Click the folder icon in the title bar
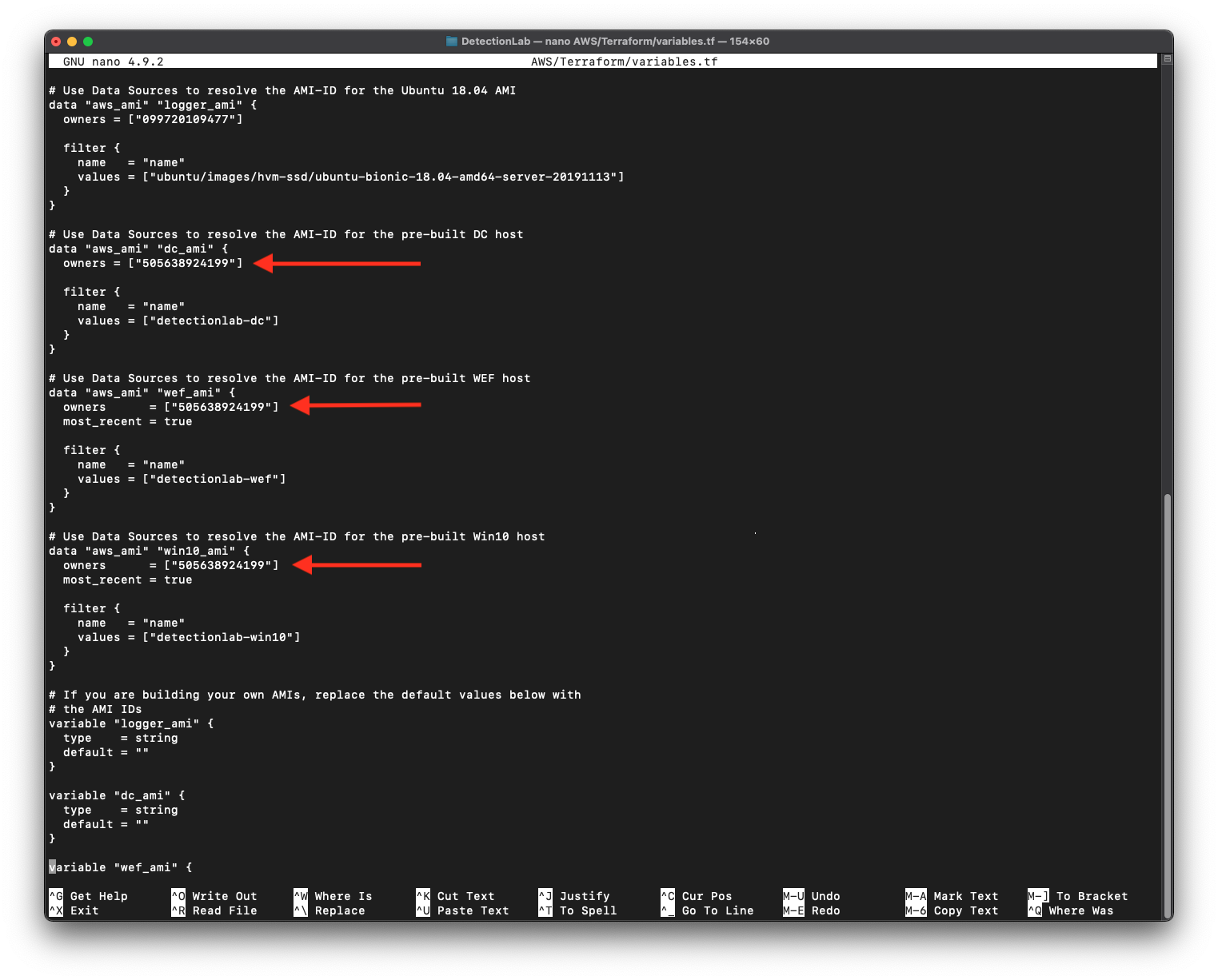 [452, 42]
